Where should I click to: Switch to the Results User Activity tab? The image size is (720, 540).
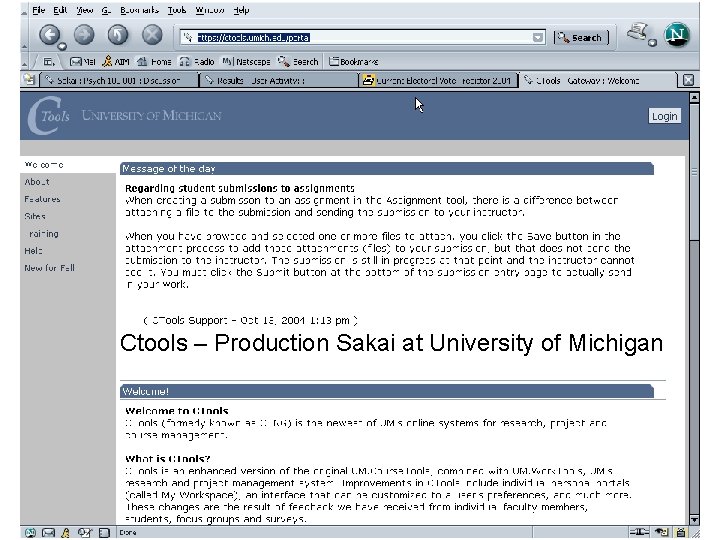[279, 80]
